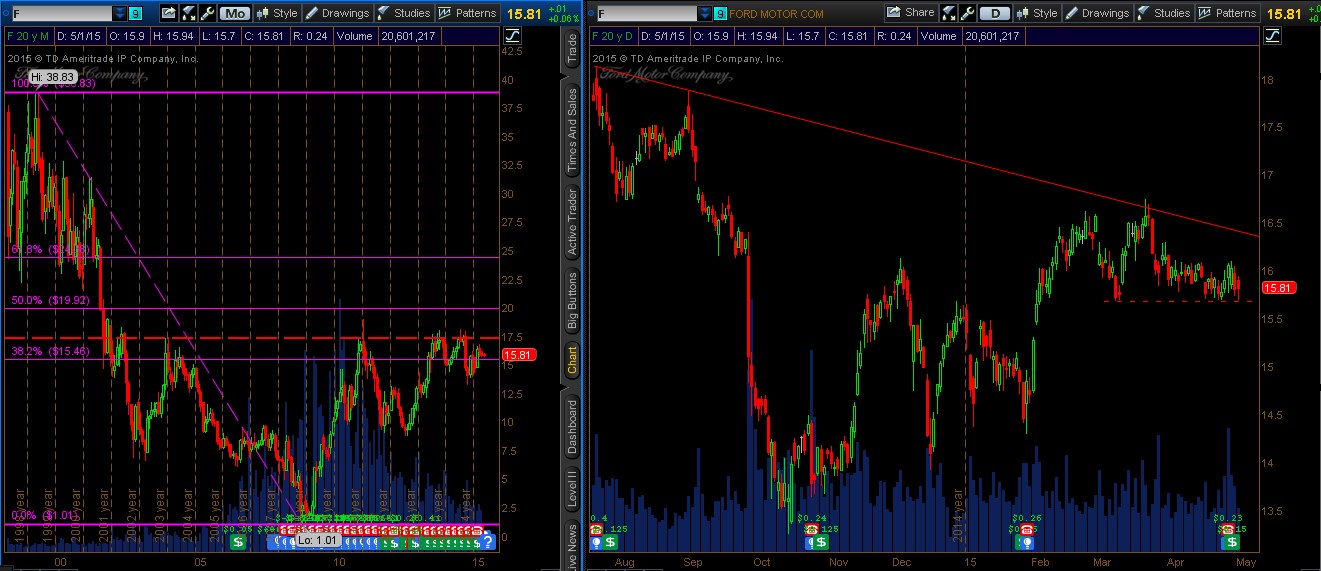The width and height of the screenshot is (1321, 571).
Task: Click the late-April green dividend icon in right chart
Action: tap(1233, 542)
